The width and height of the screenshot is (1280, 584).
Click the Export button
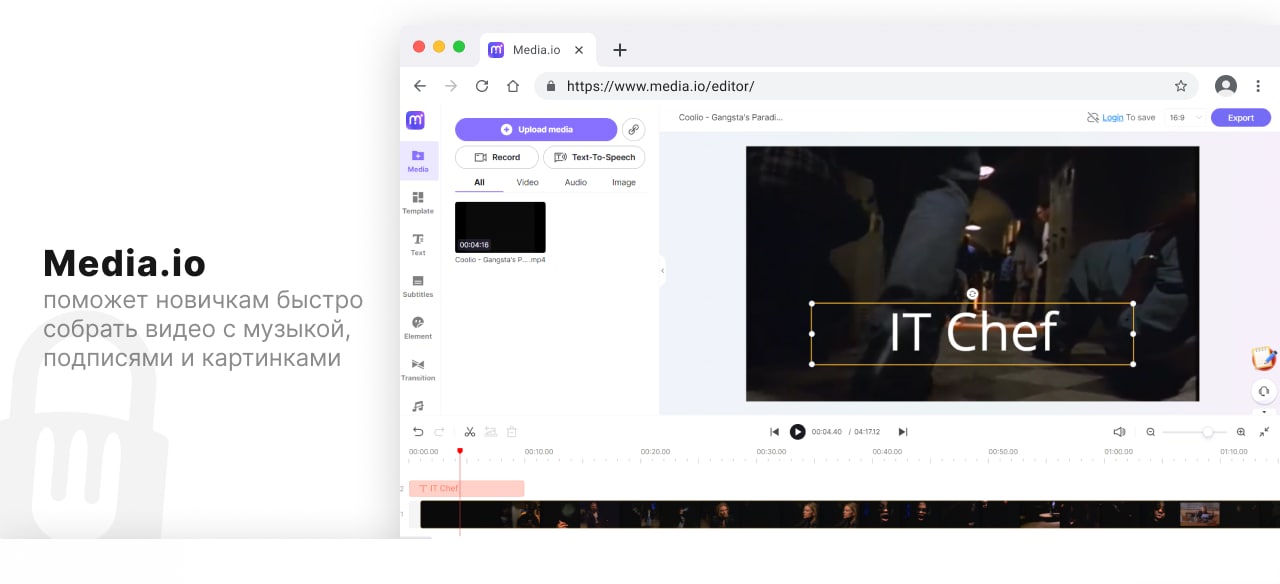point(1241,118)
